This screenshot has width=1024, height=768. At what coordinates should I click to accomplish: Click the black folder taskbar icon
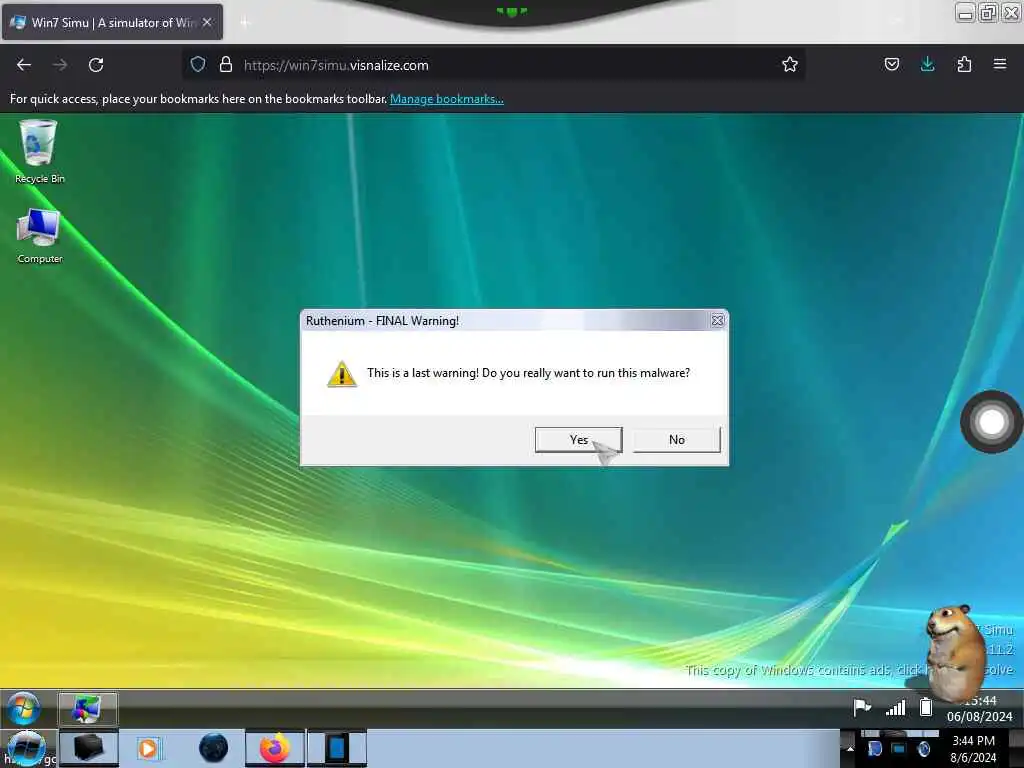(88, 748)
